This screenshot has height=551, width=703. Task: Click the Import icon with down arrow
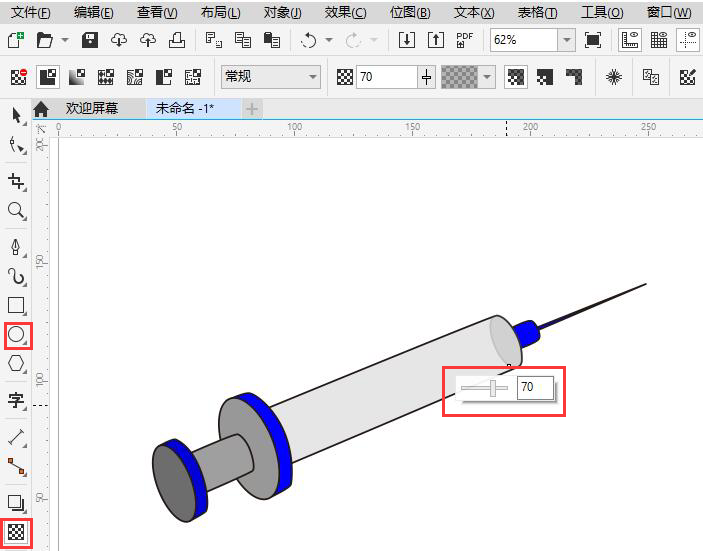click(x=407, y=40)
